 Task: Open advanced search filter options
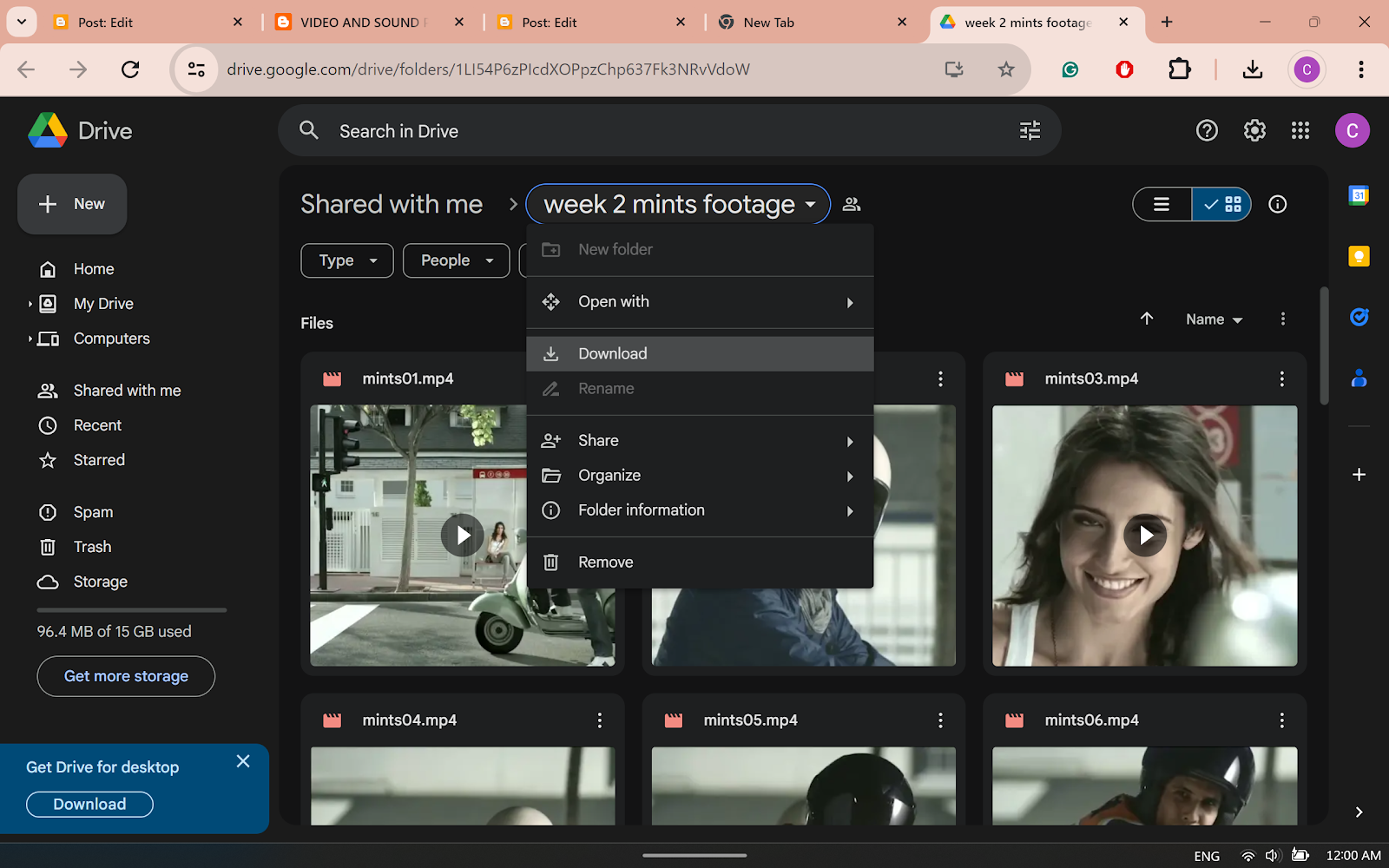click(x=1030, y=131)
